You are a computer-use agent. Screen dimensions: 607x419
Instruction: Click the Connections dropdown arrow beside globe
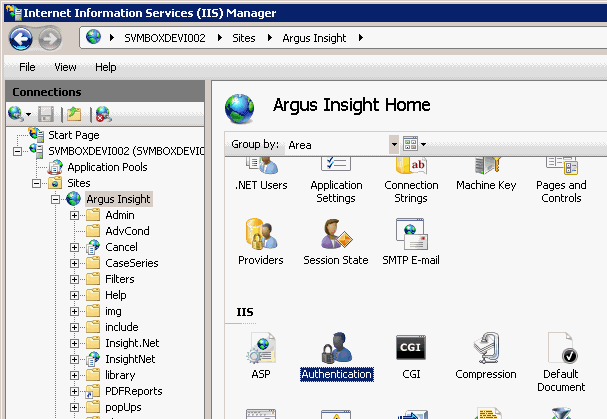click(x=28, y=115)
